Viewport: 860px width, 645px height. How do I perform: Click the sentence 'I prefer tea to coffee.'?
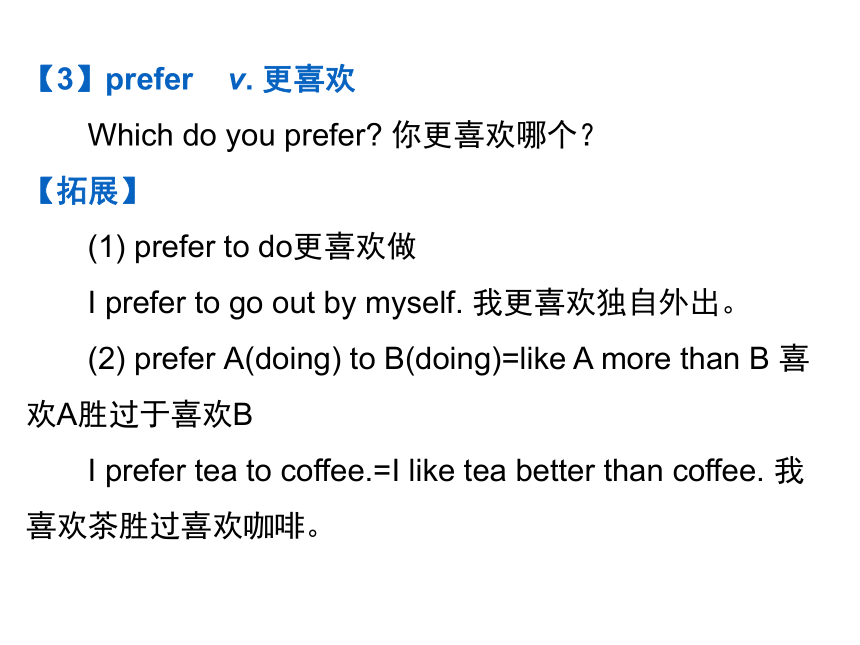pyautogui.click(x=231, y=471)
